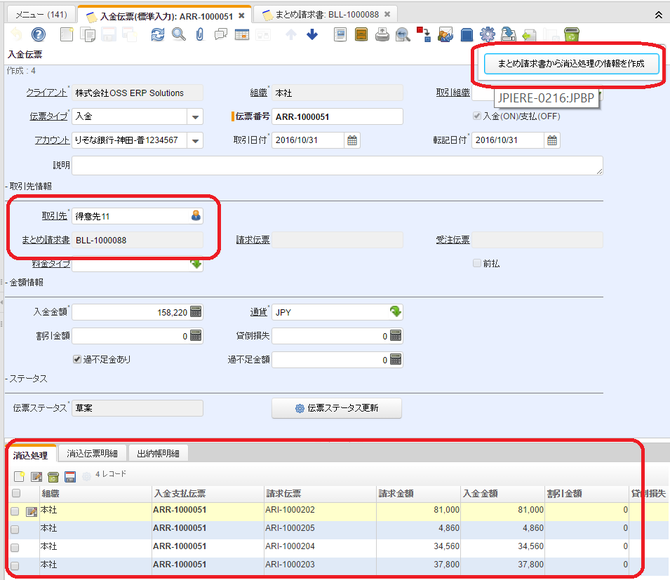Open the Chat speech-bubble icon
The height and width of the screenshot is (580, 670).
tap(220, 35)
